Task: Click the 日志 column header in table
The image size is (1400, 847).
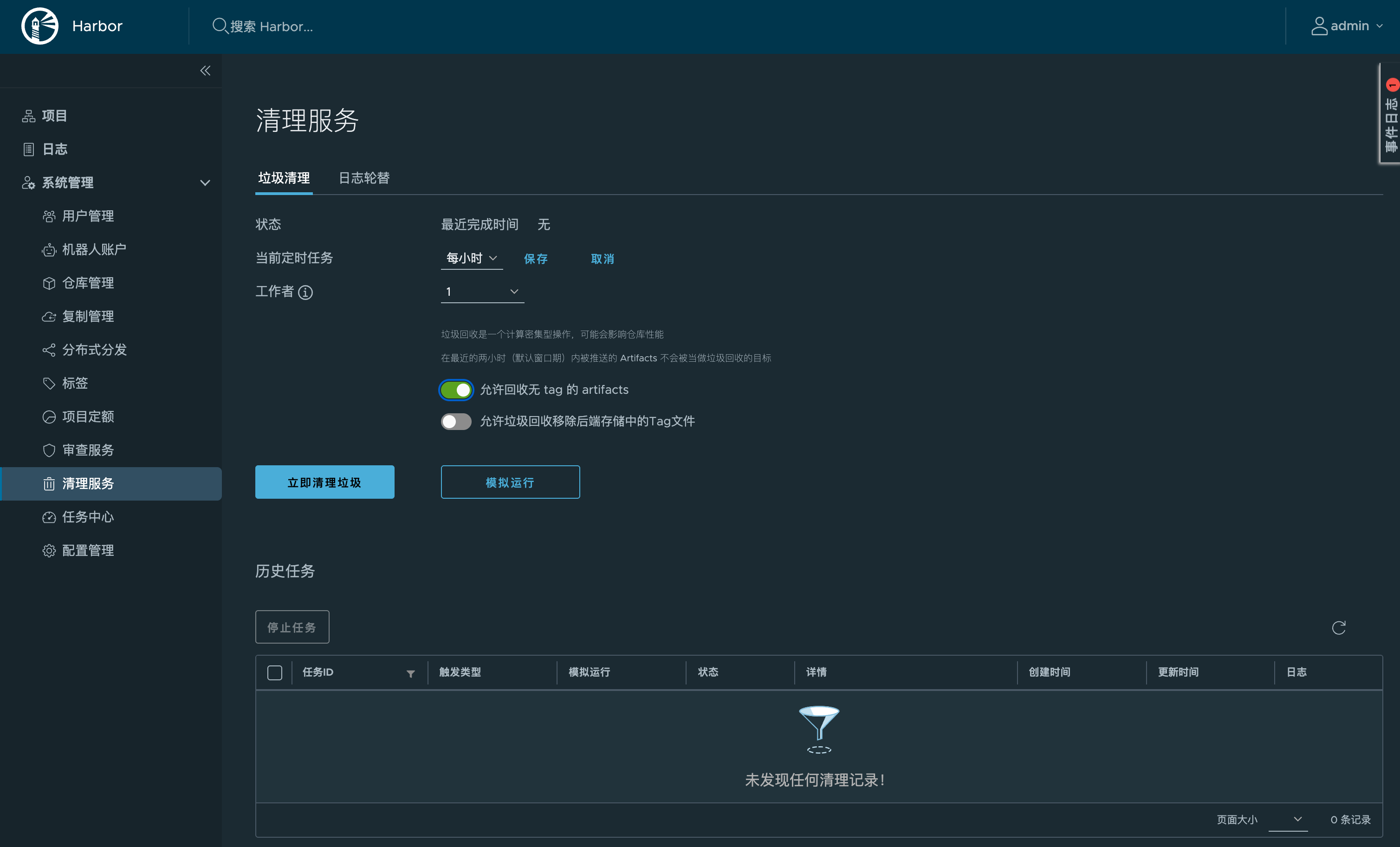Action: click(x=1296, y=672)
